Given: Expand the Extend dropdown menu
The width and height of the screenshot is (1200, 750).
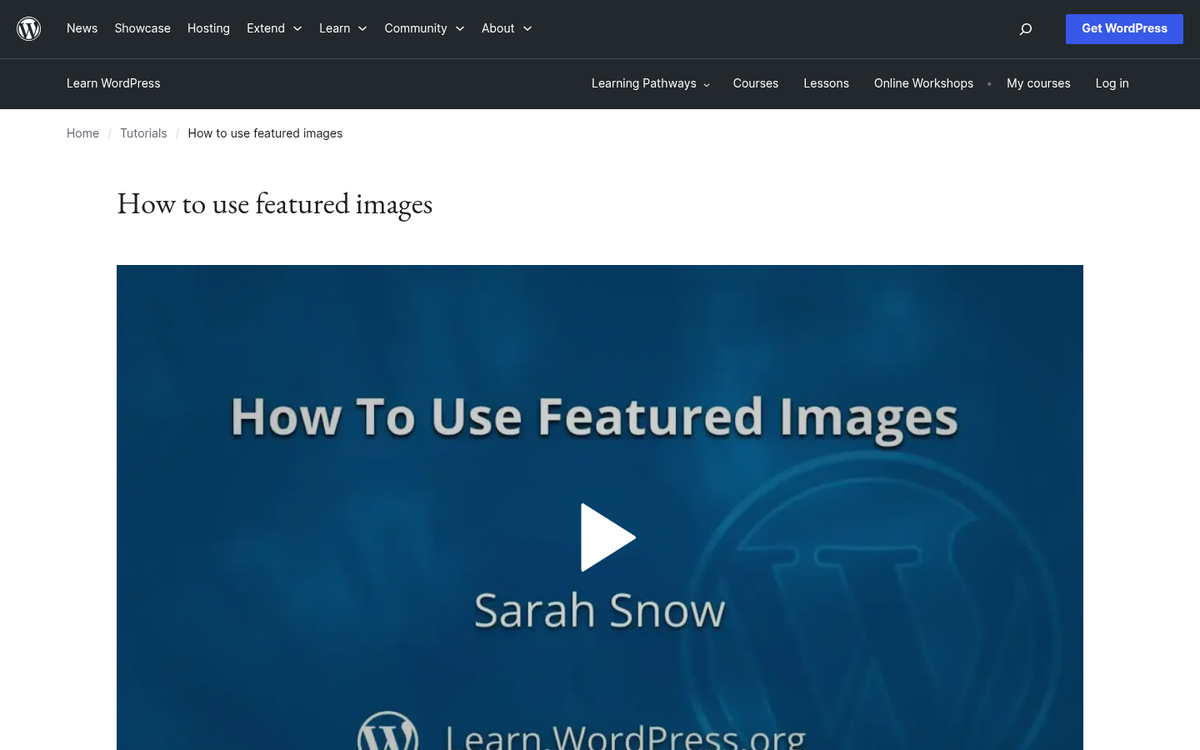Looking at the screenshot, I should click(x=272, y=28).
